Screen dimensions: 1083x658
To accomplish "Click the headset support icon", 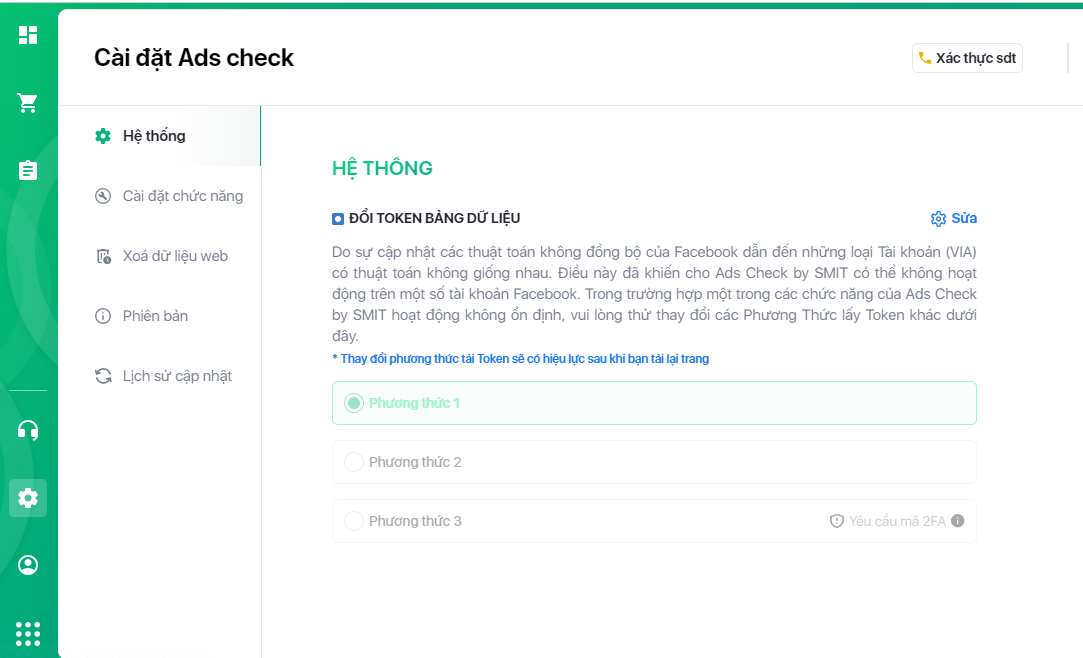I will (28, 430).
